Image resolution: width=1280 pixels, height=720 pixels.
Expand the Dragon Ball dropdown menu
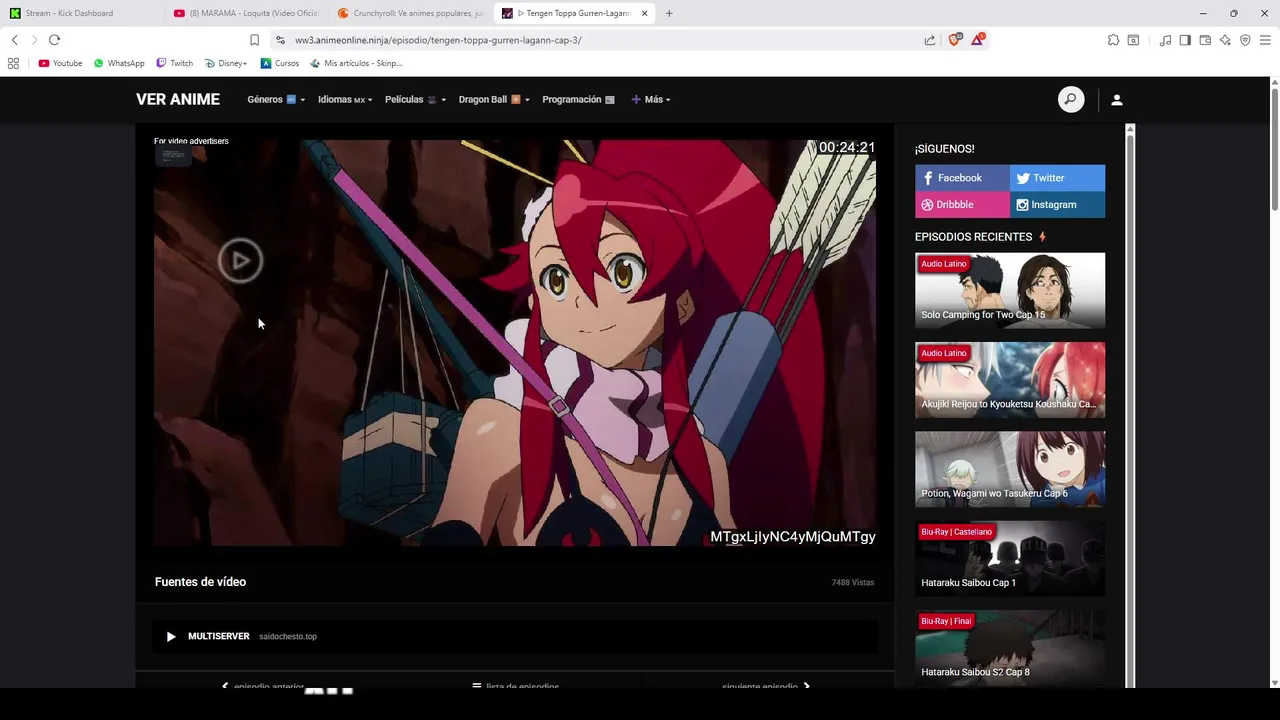pos(494,99)
